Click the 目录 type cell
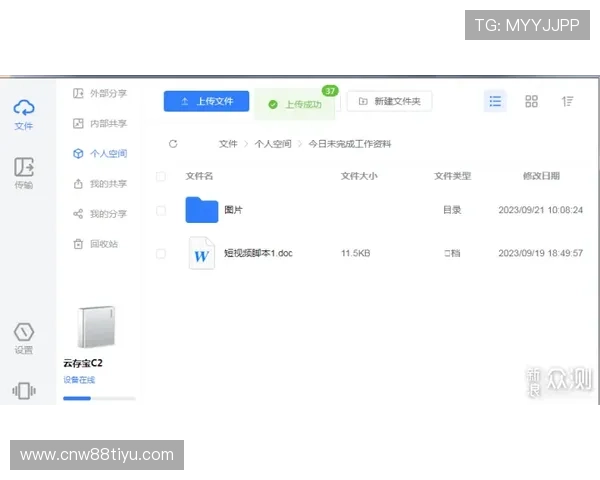The image size is (600, 480). click(452, 210)
